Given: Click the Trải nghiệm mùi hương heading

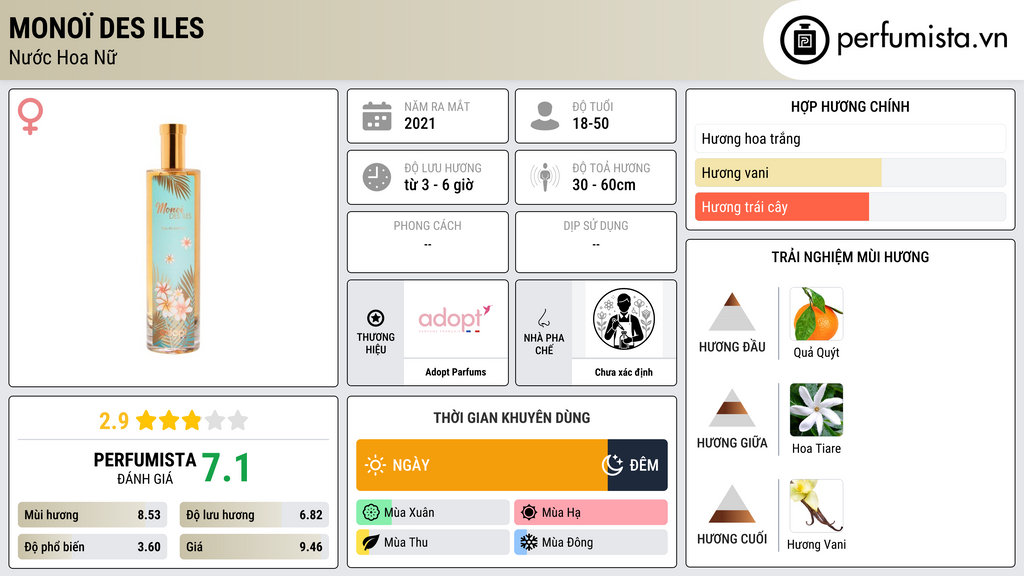Looking at the screenshot, I should [850, 257].
